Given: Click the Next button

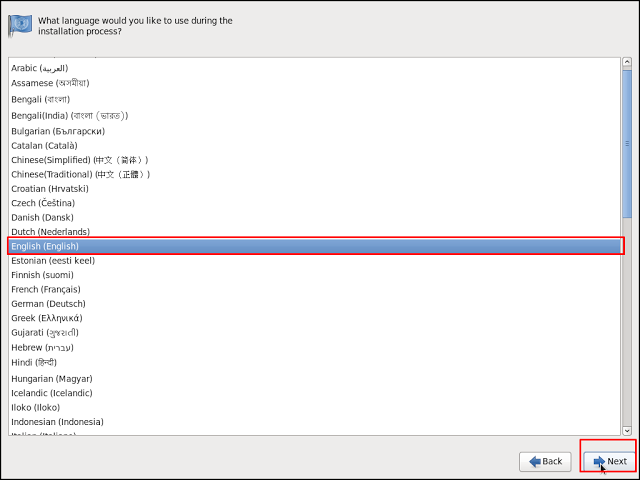Looking at the screenshot, I should (x=609, y=461).
